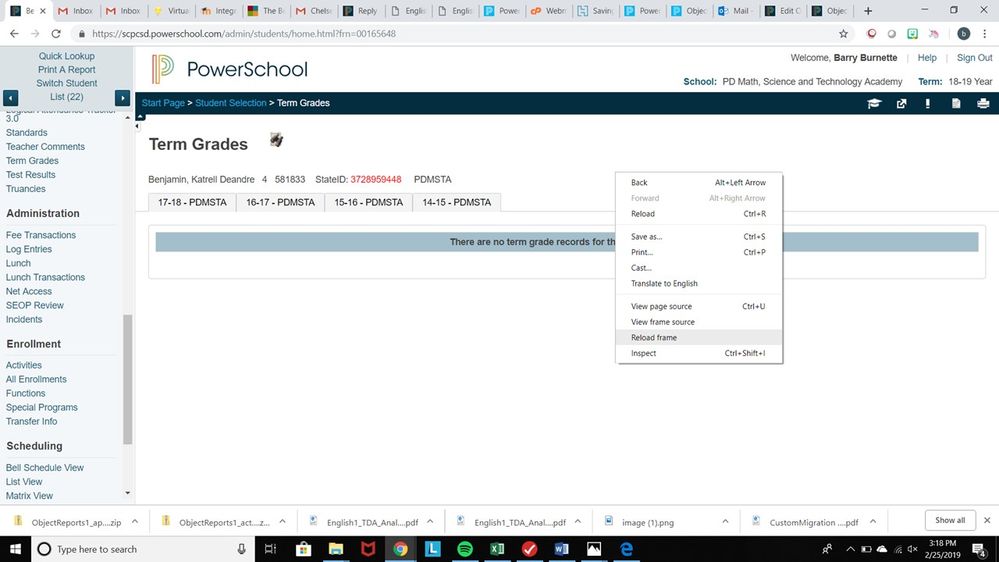Open Microsoft Edge from taskbar
The height and width of the screenshot is (562, 999).
tap(626, 549)
